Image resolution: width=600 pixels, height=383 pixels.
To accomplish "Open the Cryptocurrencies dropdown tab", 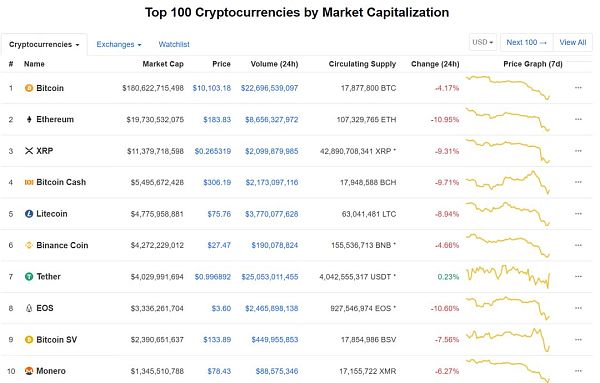I will (44, 44).
